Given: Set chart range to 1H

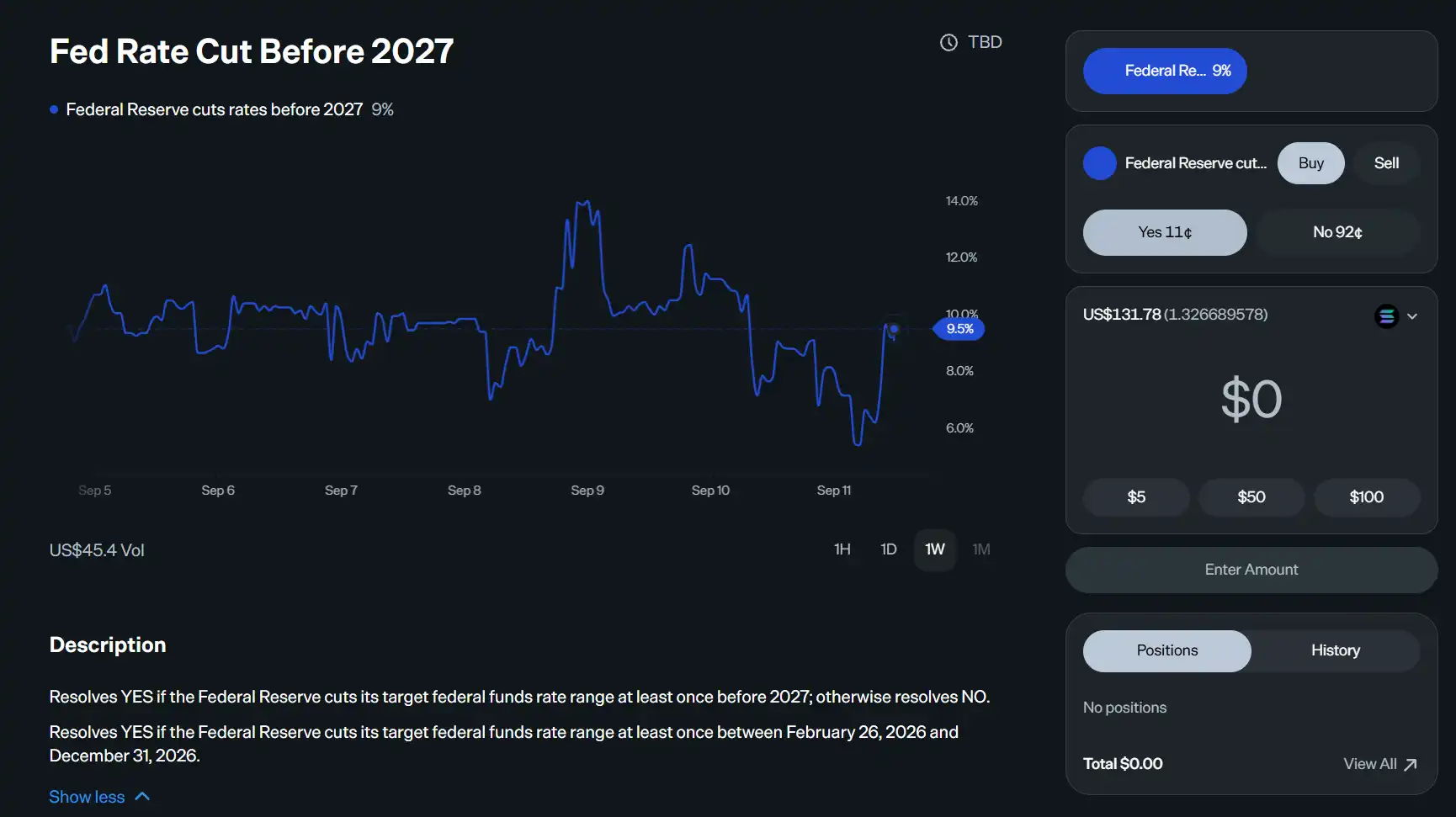Looking at the screenshot, I should [x=842, y=549].
